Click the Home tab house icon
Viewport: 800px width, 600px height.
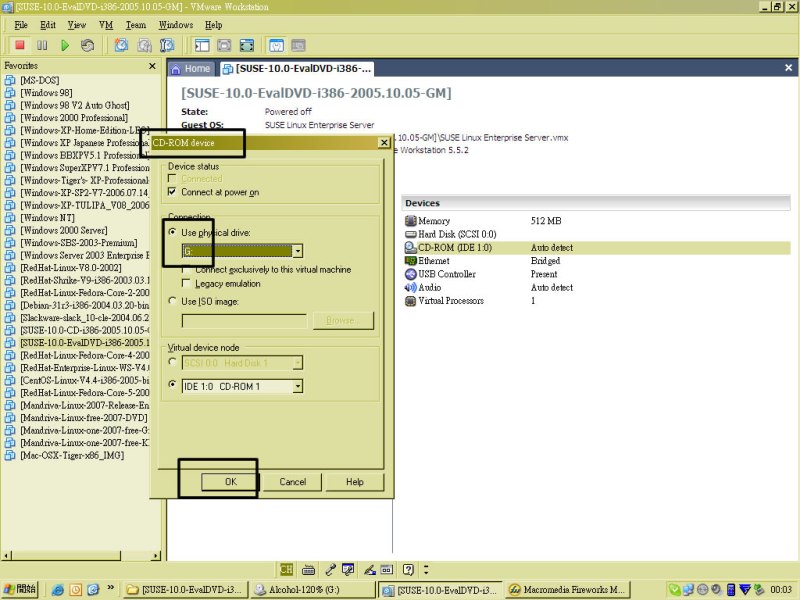click(x=176, y=69)
